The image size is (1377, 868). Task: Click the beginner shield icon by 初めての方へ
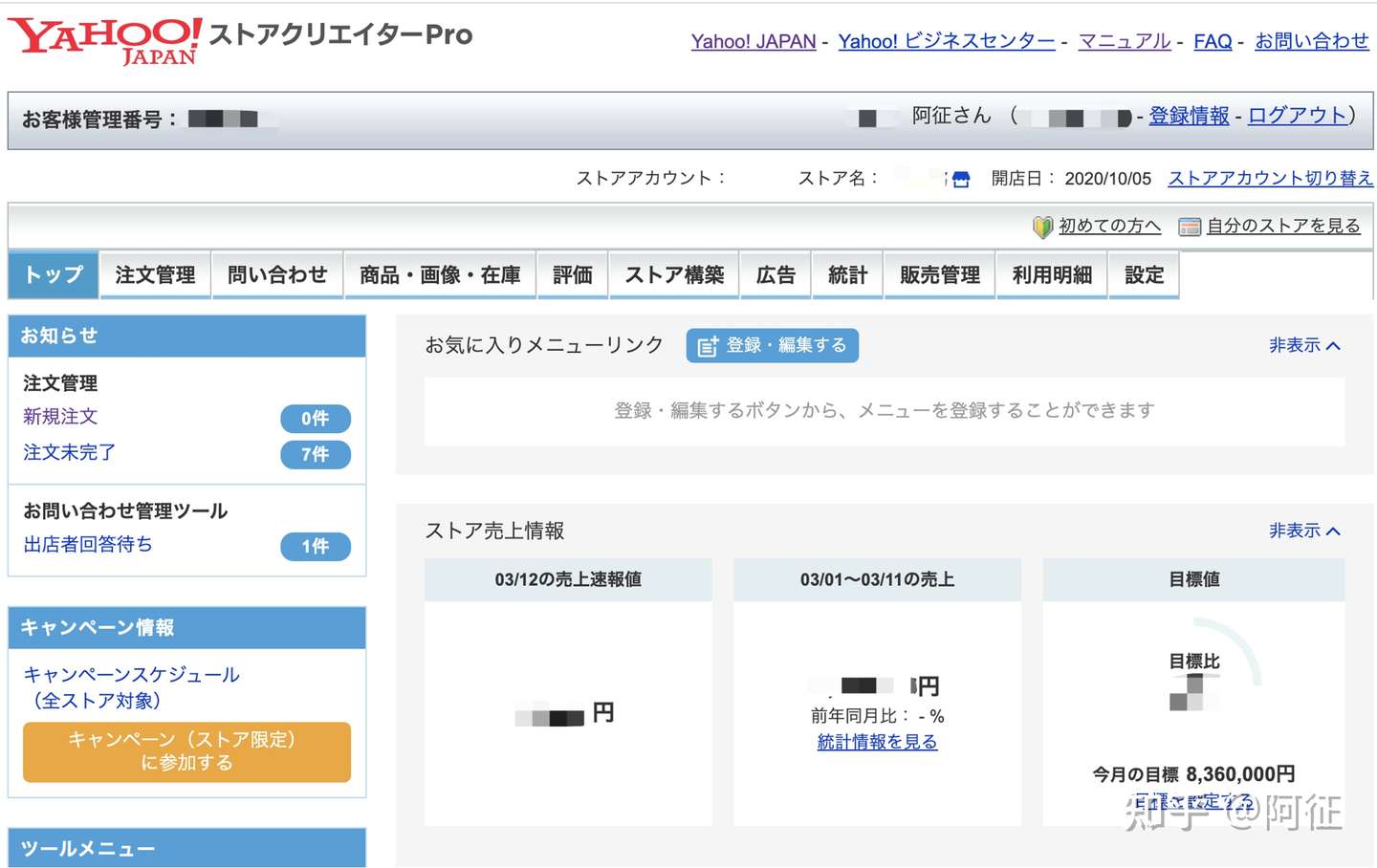(x=1042, y=227)
